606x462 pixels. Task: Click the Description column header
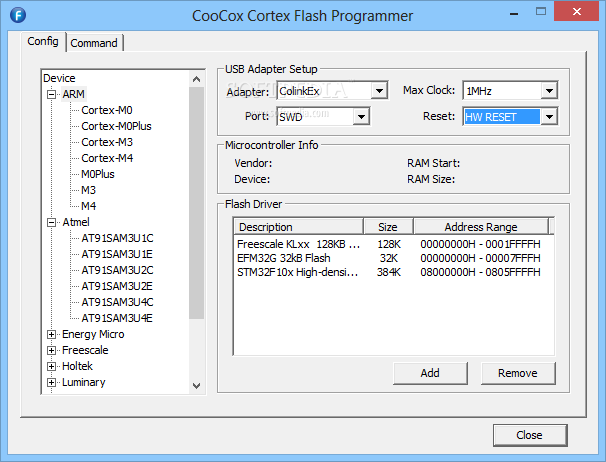point(298,227)
